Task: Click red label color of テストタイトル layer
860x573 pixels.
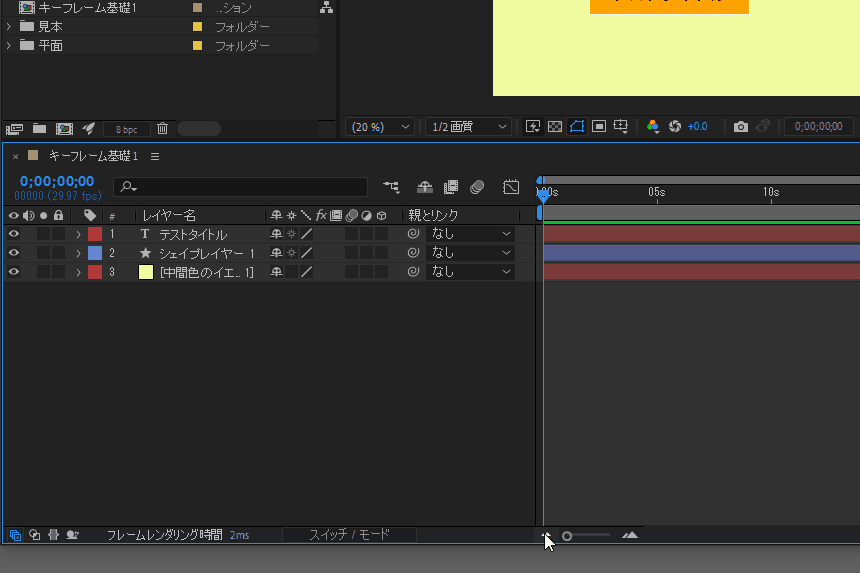Action: click(x=95, y=234)
